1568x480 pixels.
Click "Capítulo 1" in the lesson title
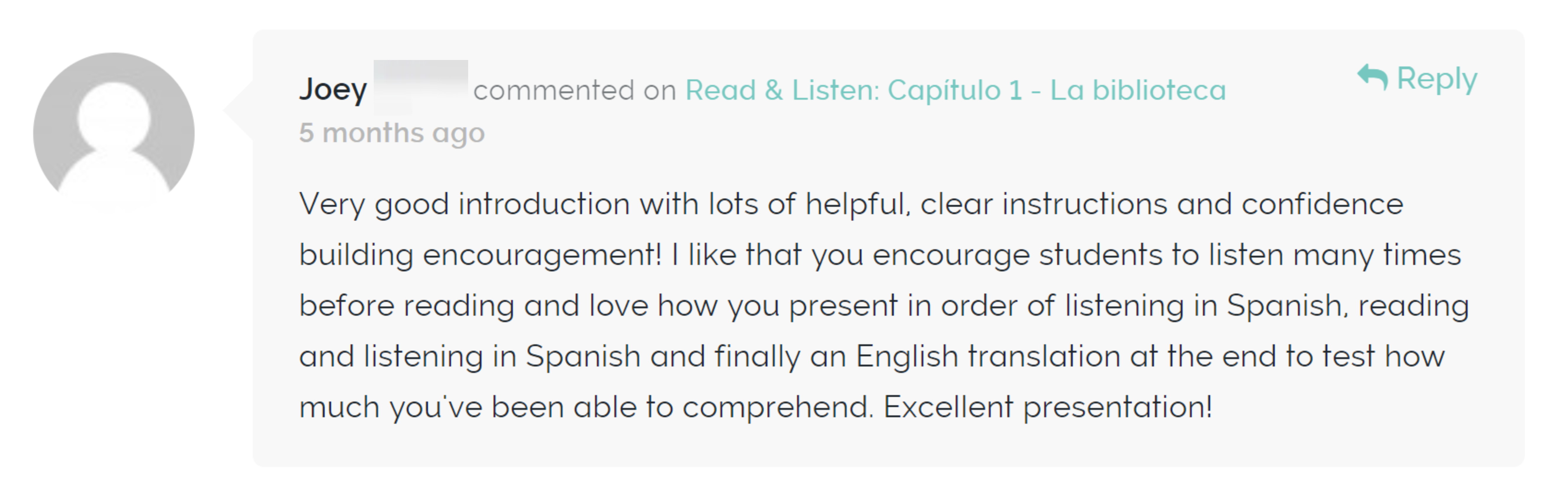click(955, 90)
